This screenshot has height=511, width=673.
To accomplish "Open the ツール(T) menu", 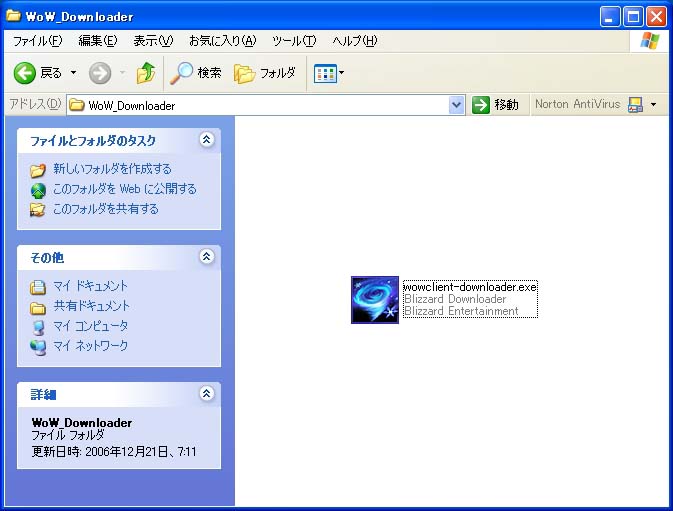I will click(x=294, y=41).
